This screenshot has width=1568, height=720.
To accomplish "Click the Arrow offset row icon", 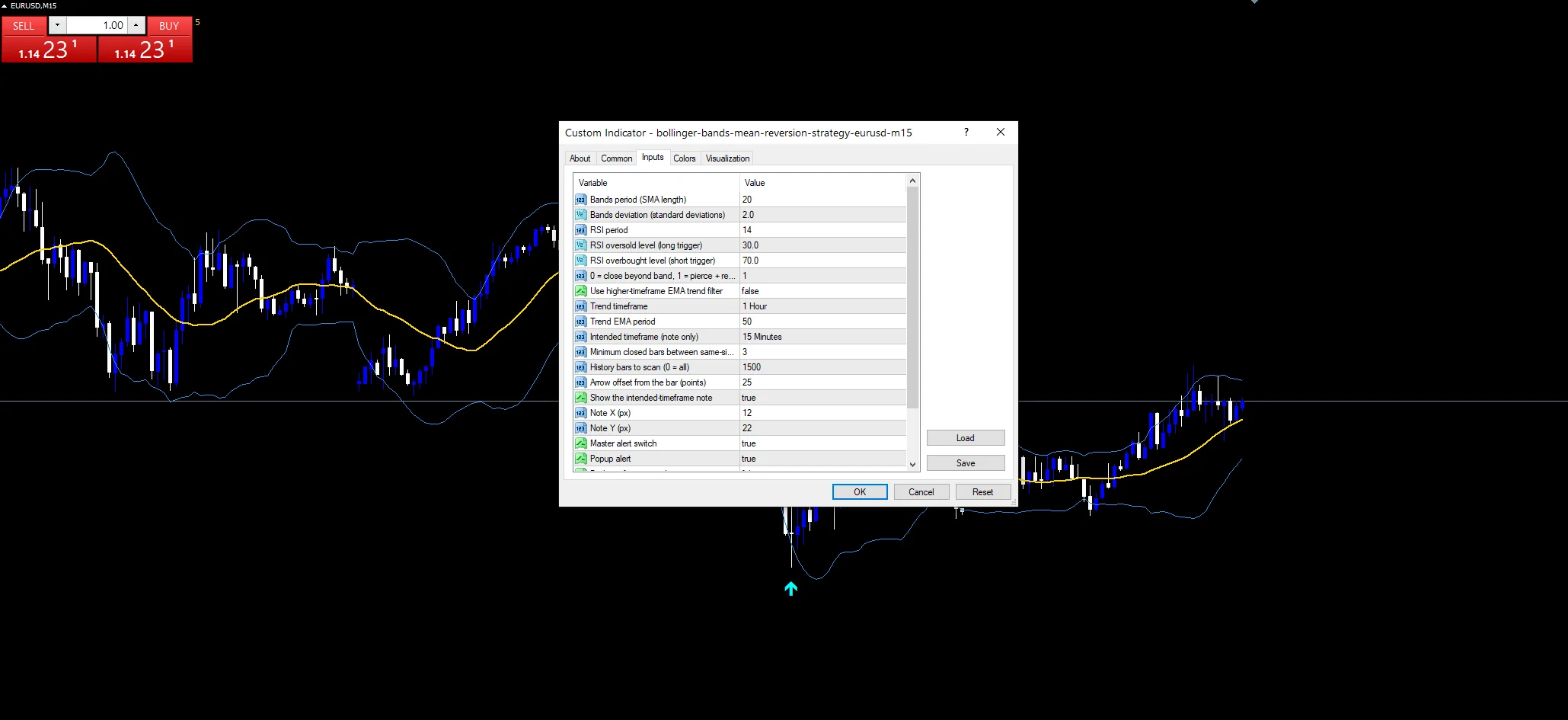I will pyautogui.click(x=580, y=382).
